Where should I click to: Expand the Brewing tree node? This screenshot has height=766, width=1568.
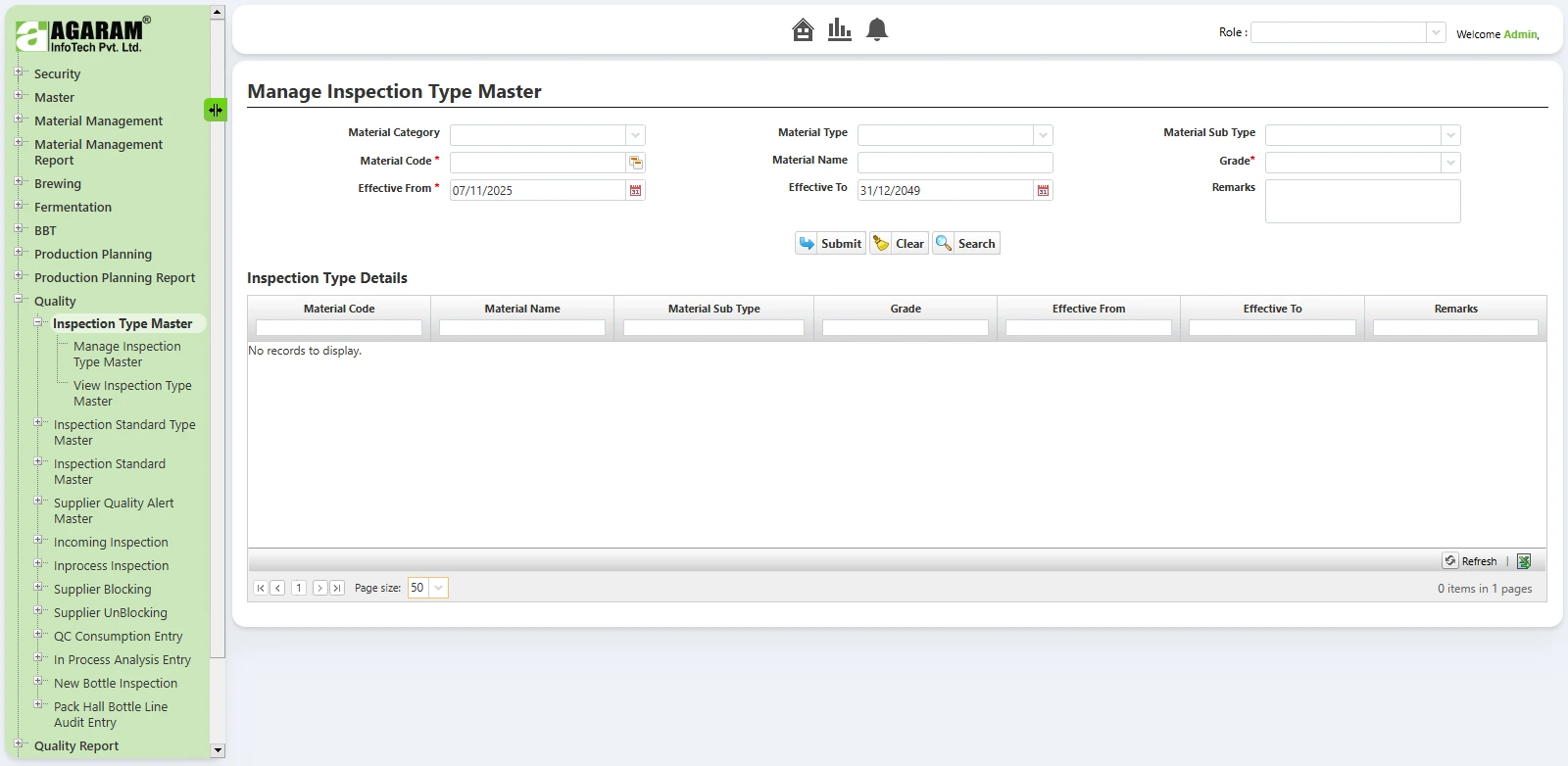pos(19,183)
